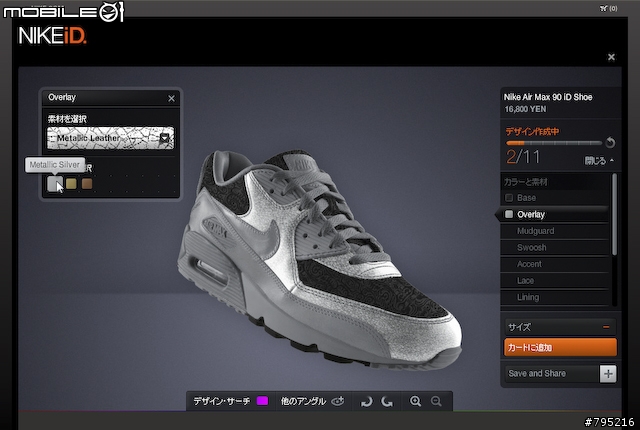Expand Save and Share plus icon
This screenshot has width=640, height=430.
click(608, 374)
